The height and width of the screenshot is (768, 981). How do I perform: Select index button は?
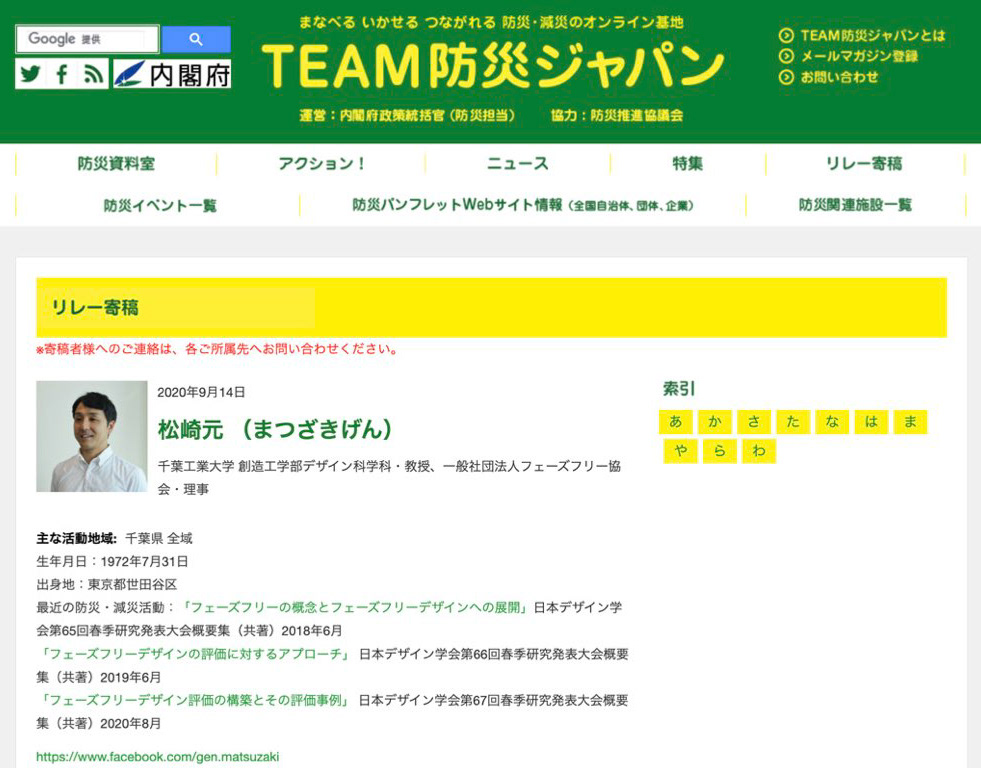[871, 422]
